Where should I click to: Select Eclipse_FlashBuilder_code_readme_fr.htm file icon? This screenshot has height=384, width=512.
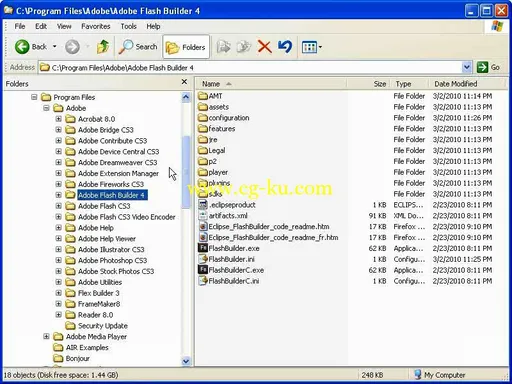tap(203, 237)
